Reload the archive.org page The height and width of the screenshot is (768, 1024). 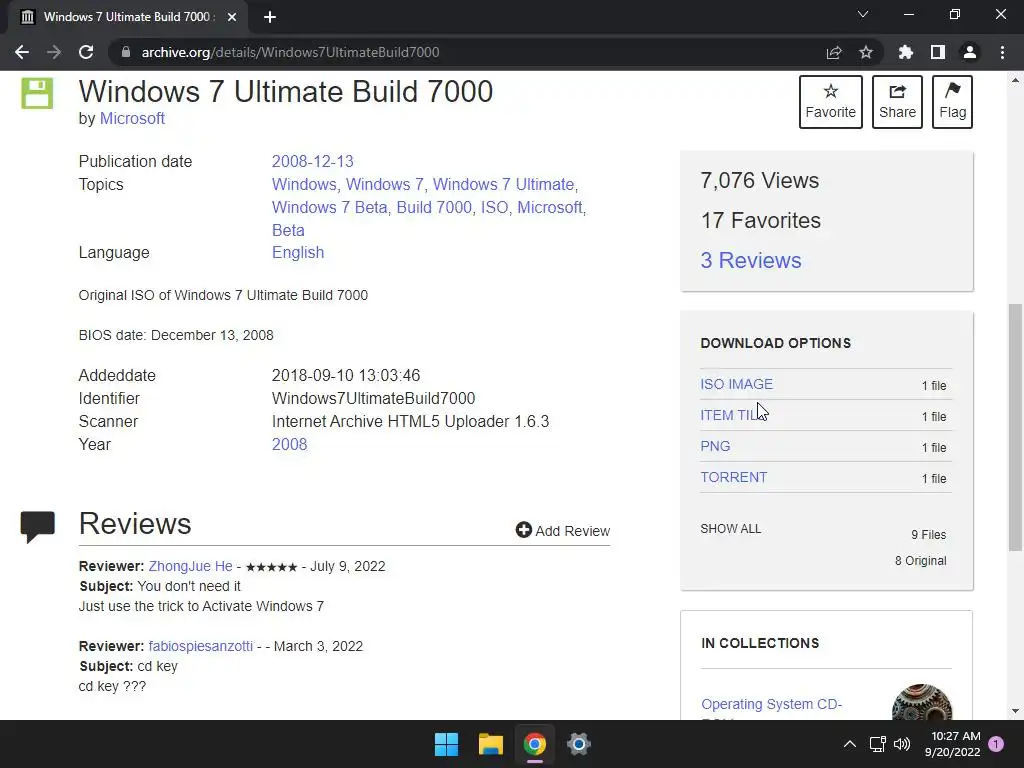(x=86, y=52)
